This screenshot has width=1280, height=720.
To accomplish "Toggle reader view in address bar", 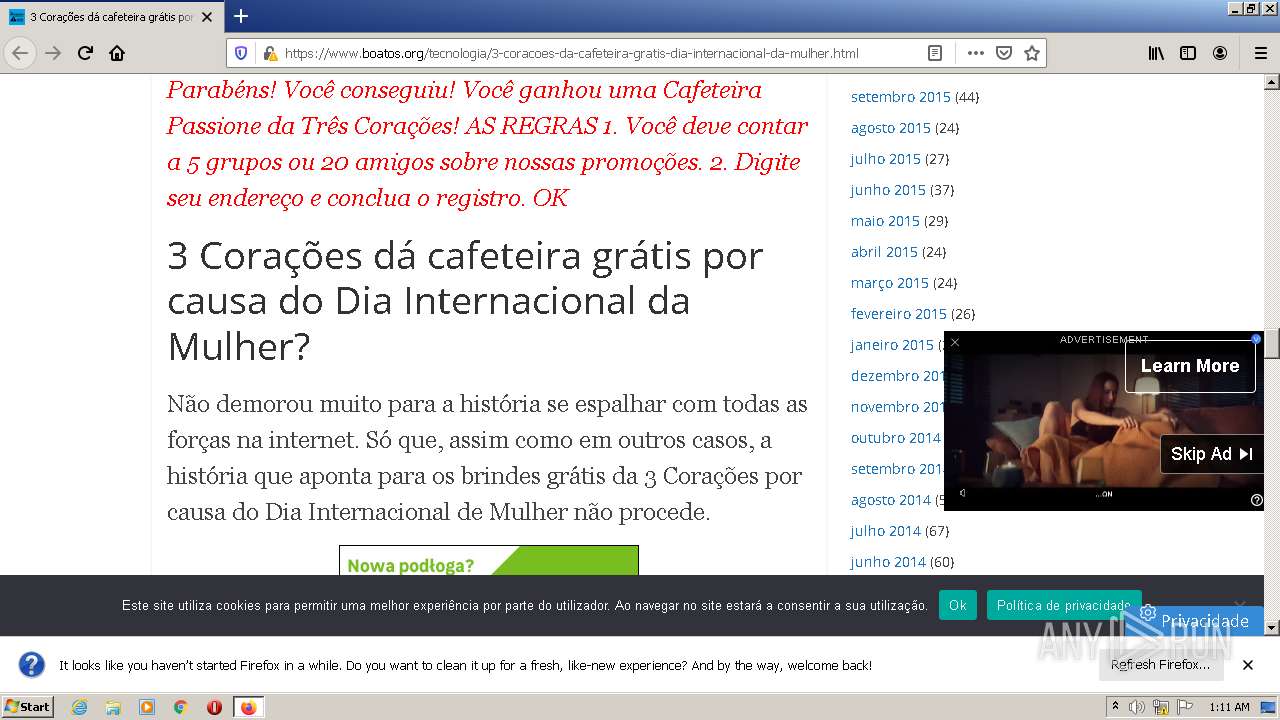I will pos(934,53).
